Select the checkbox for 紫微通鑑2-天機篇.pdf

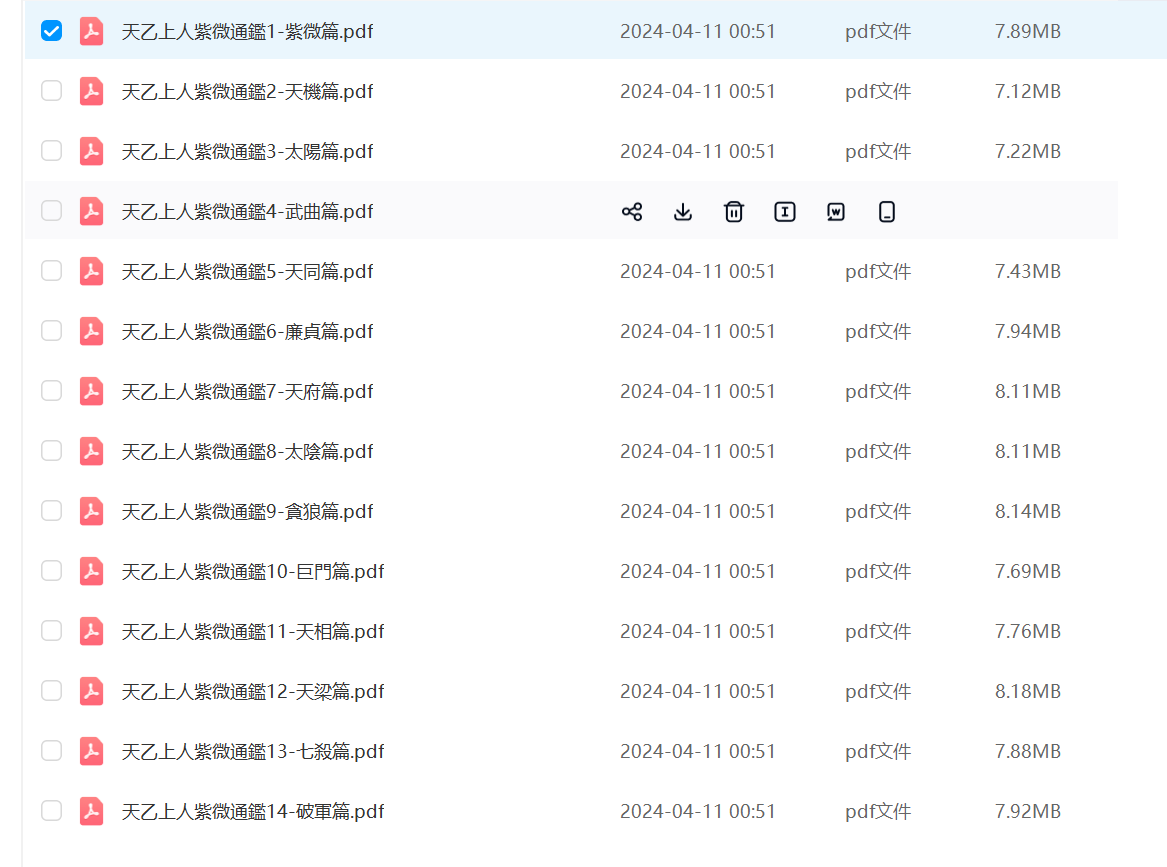[51, 91]
